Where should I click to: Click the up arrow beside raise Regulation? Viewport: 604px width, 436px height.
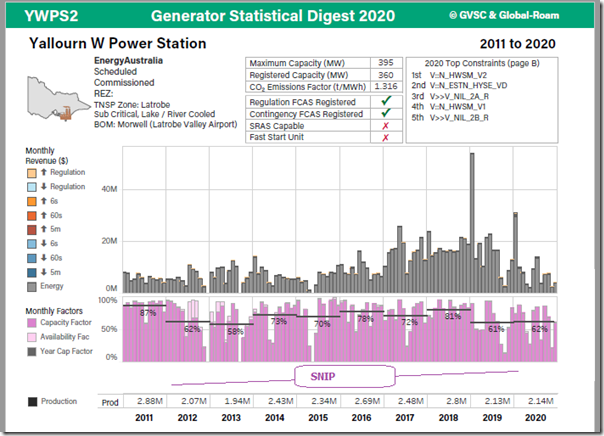[x=44, y=172]
